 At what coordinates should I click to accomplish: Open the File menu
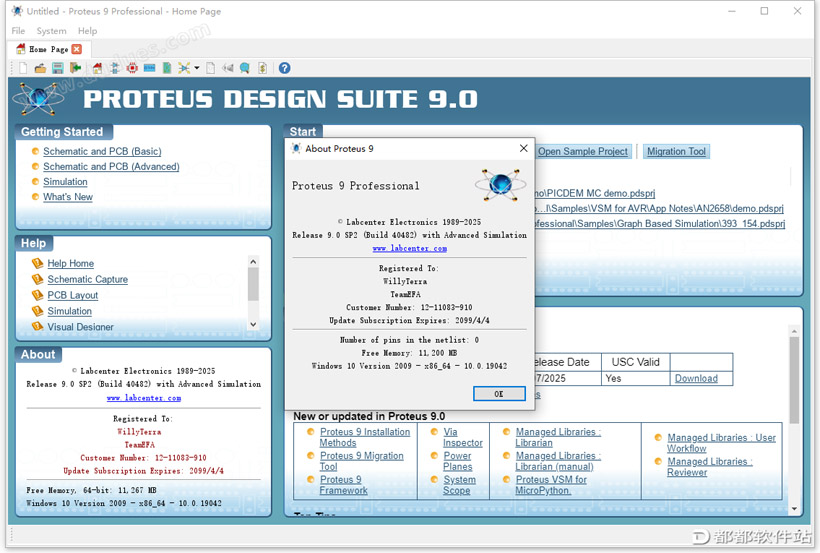[x=18, y=31]
